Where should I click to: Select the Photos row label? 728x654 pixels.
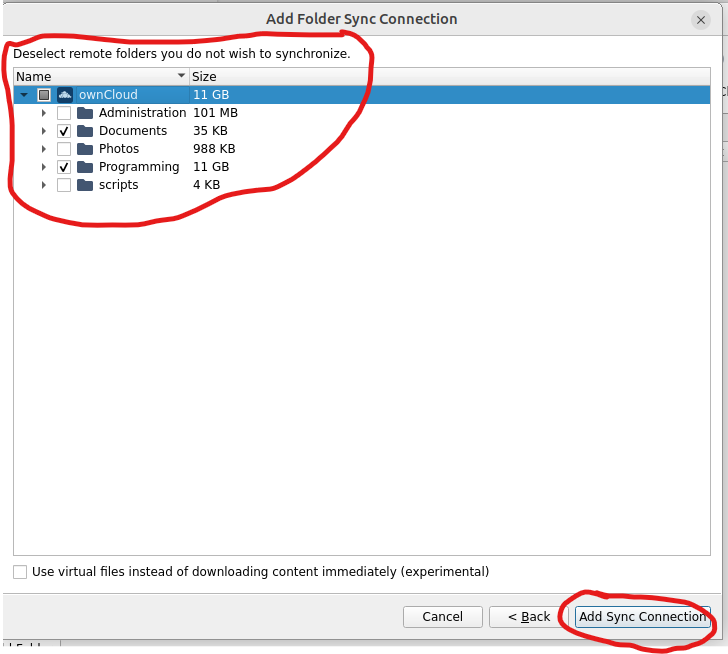tap(119, 149)
